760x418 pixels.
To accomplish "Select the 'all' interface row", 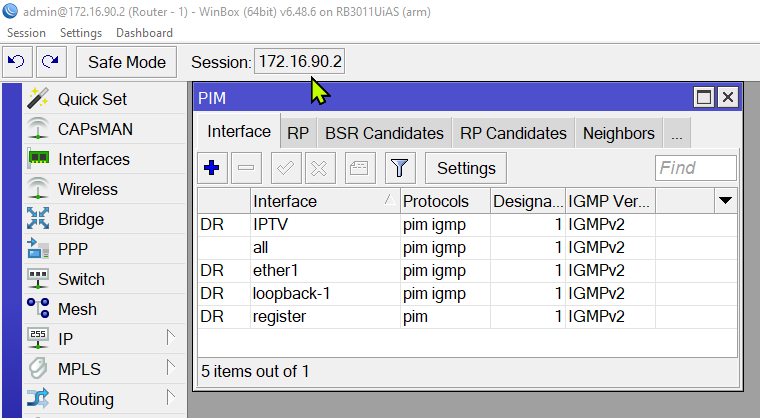I will tap(467, 247).
